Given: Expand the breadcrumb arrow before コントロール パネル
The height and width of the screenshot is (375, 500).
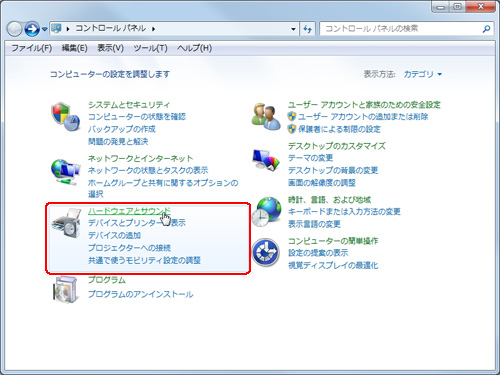Looking at the screenshot, I should tap(68, 29).
